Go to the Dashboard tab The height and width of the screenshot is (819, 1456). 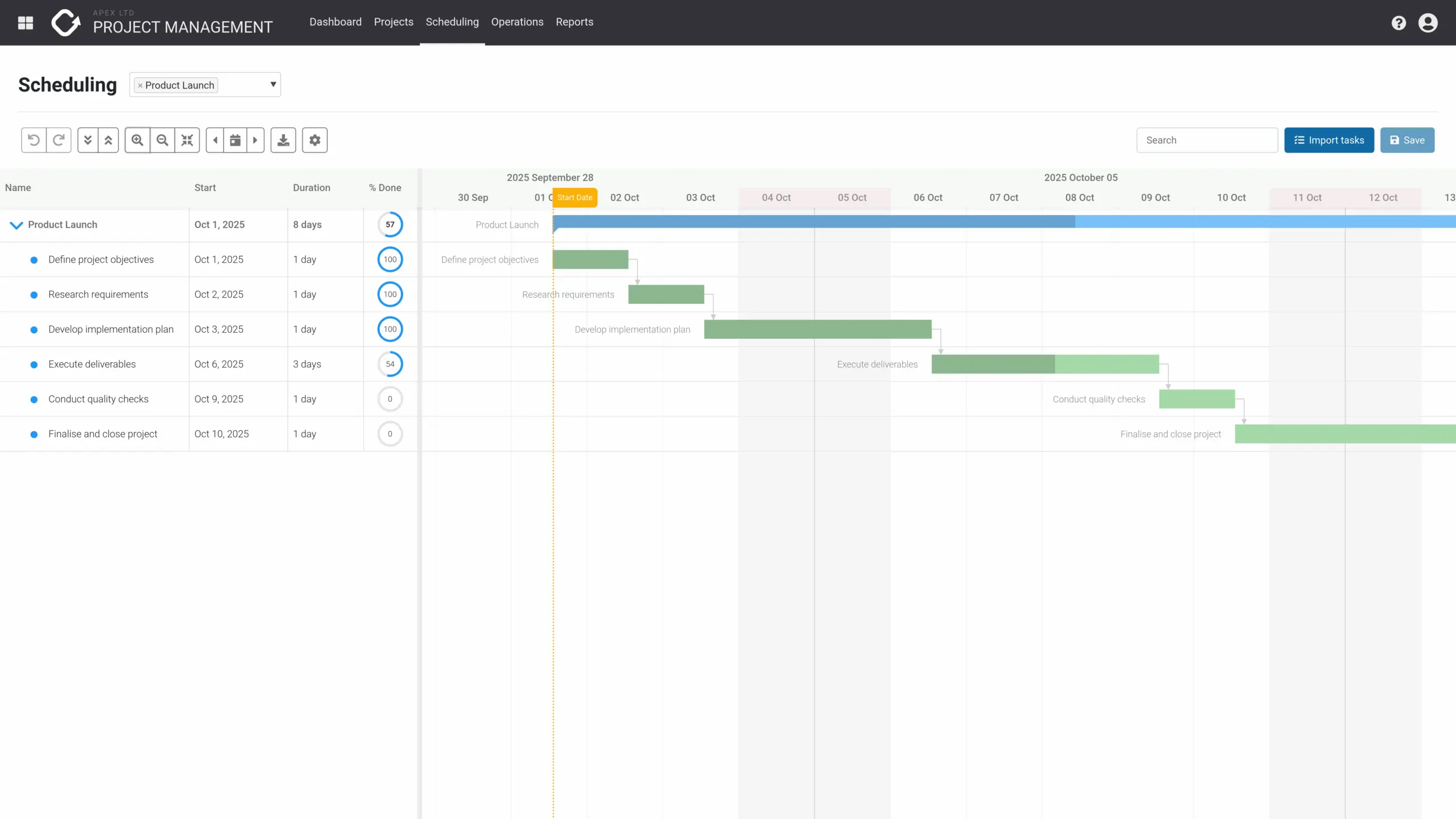336,22
